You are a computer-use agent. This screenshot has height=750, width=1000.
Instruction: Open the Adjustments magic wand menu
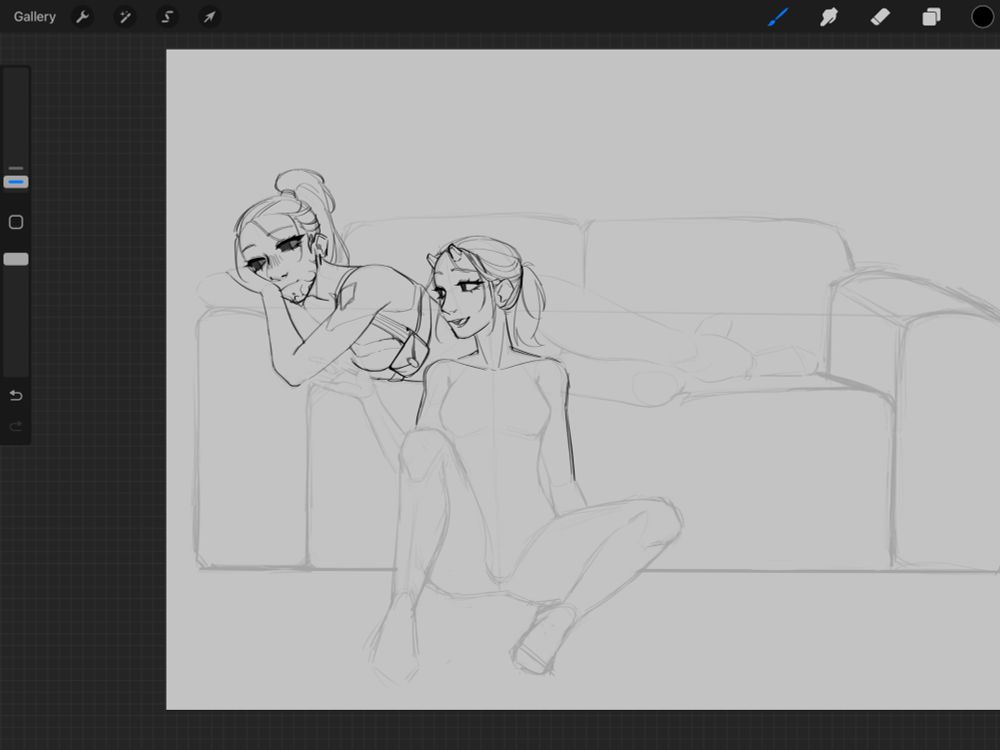pyautogui.click(x=124, y=17)
